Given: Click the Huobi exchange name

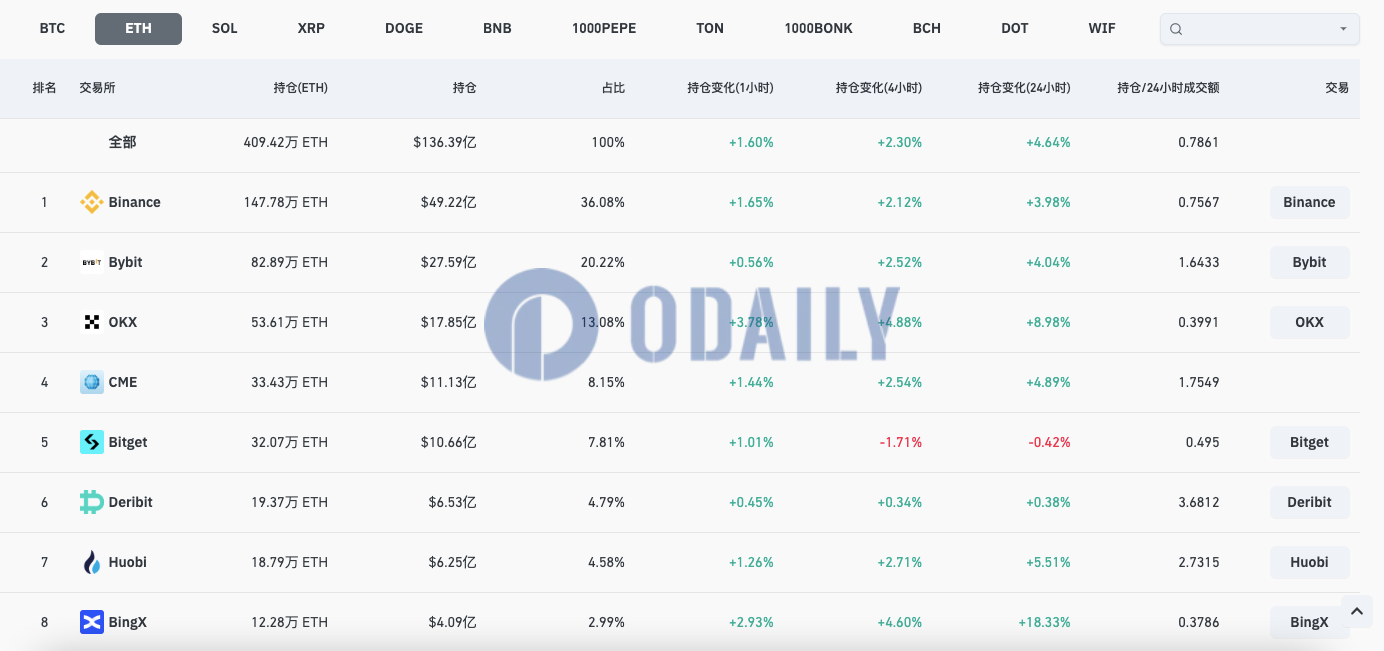Looking at the screenshot, I should 127,562.
